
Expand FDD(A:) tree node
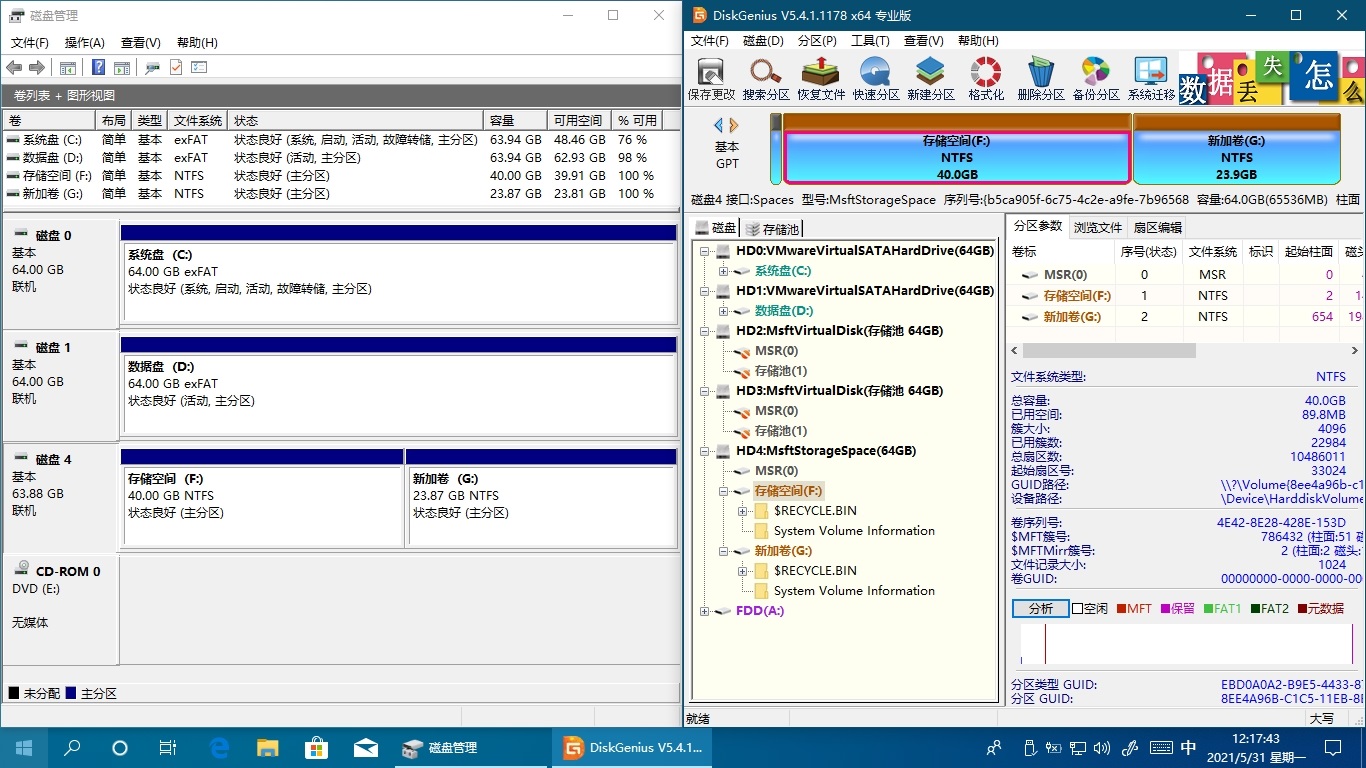(x=705, y=611)
